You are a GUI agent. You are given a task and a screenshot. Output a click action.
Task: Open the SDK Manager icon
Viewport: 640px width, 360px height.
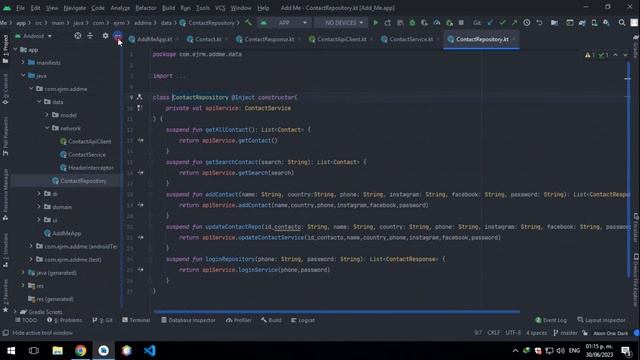pyautogui.click(x=607, y=23)
